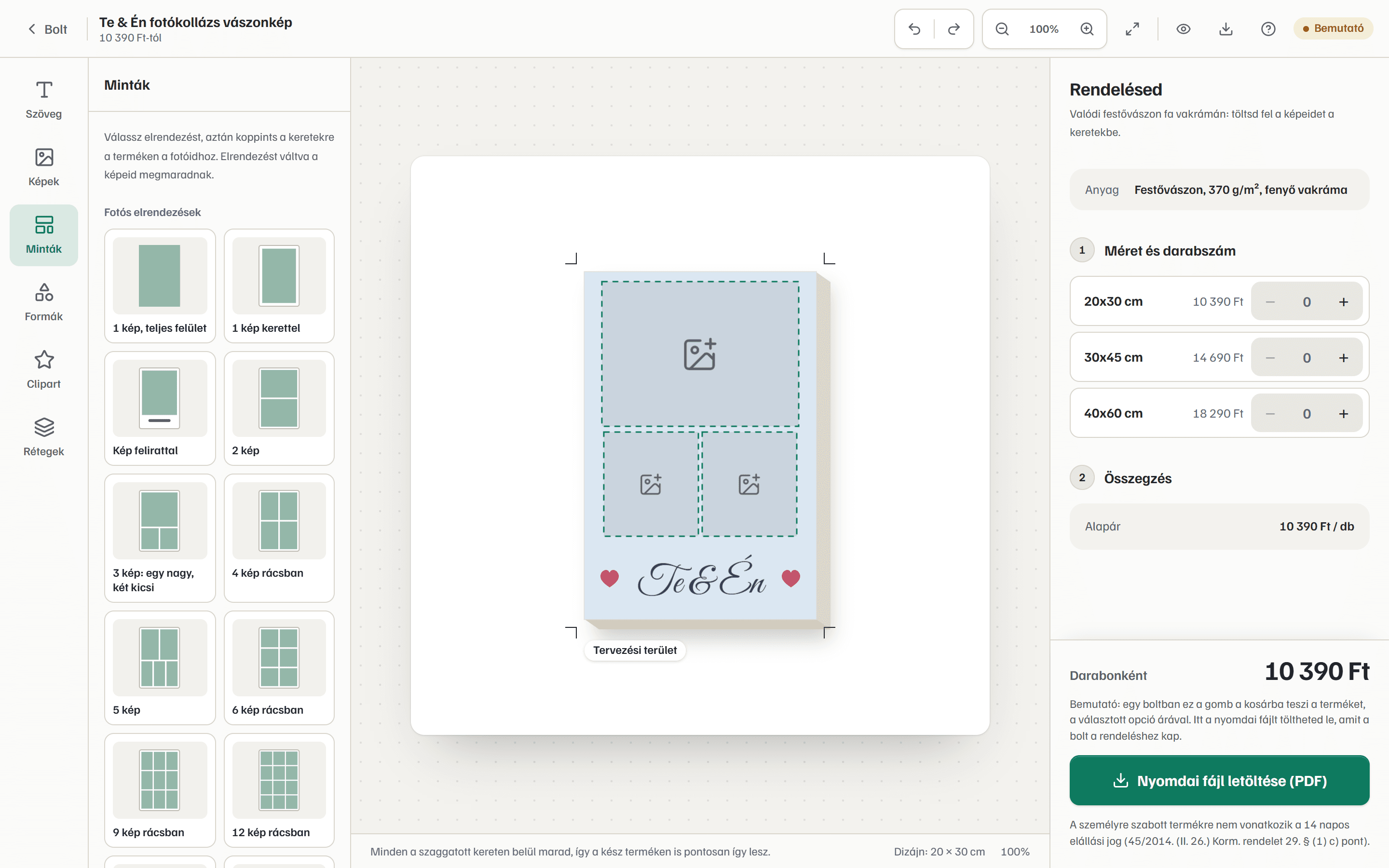This screenshot has width=1389, height=868.
Task: Click the download icon in top toolbar
Action: (x=1226, y=29)
